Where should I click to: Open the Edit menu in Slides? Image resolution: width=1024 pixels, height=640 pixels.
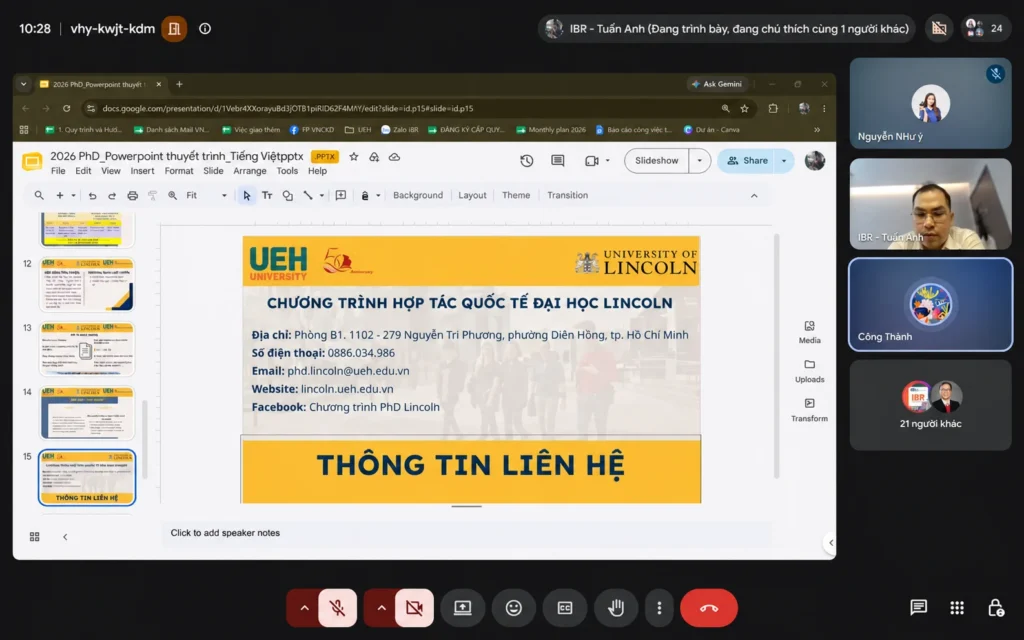point(83,170)
